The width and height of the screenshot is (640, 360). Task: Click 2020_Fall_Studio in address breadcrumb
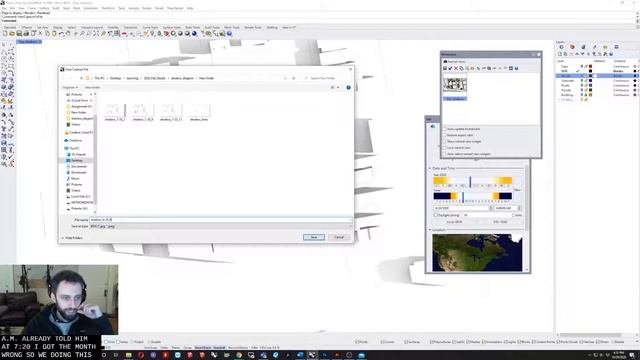155,78
